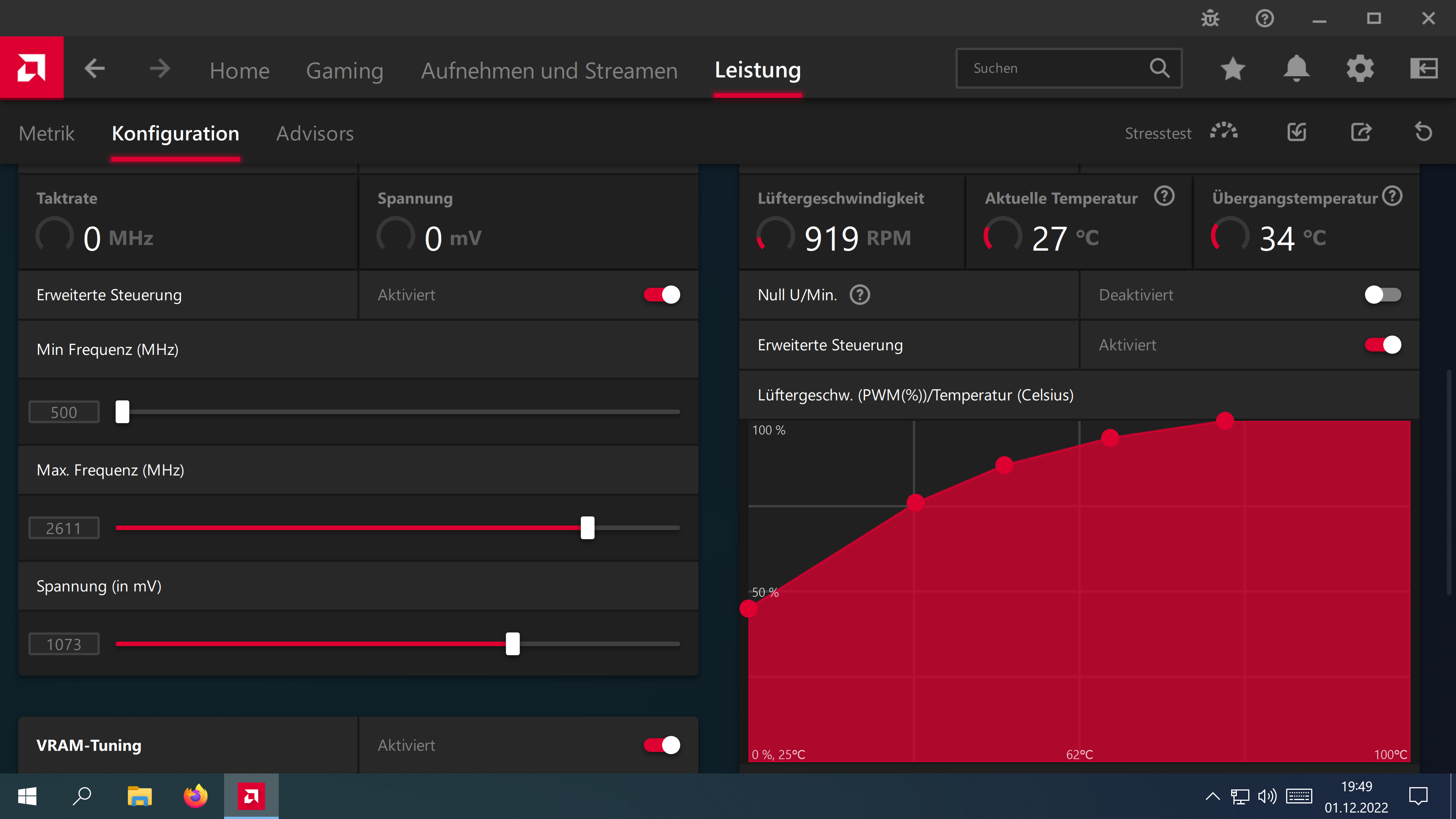
Task: Show notifications bell icon
Action: pos(1297,68)
